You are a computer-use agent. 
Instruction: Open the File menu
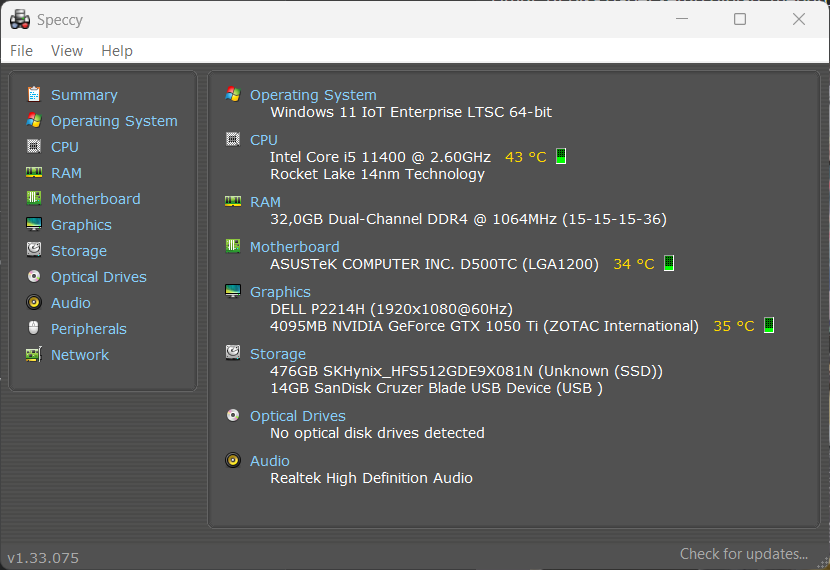21,51
